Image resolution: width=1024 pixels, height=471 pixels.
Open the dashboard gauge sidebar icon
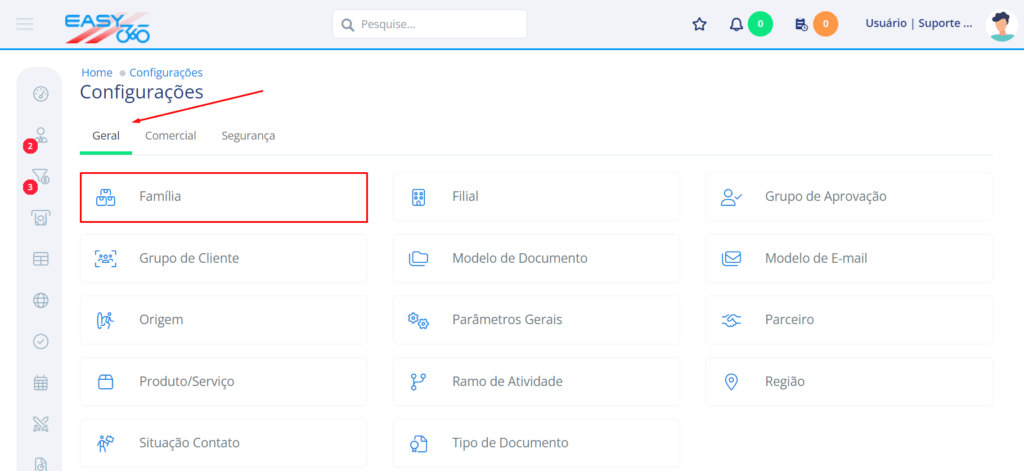pos(40,95)
